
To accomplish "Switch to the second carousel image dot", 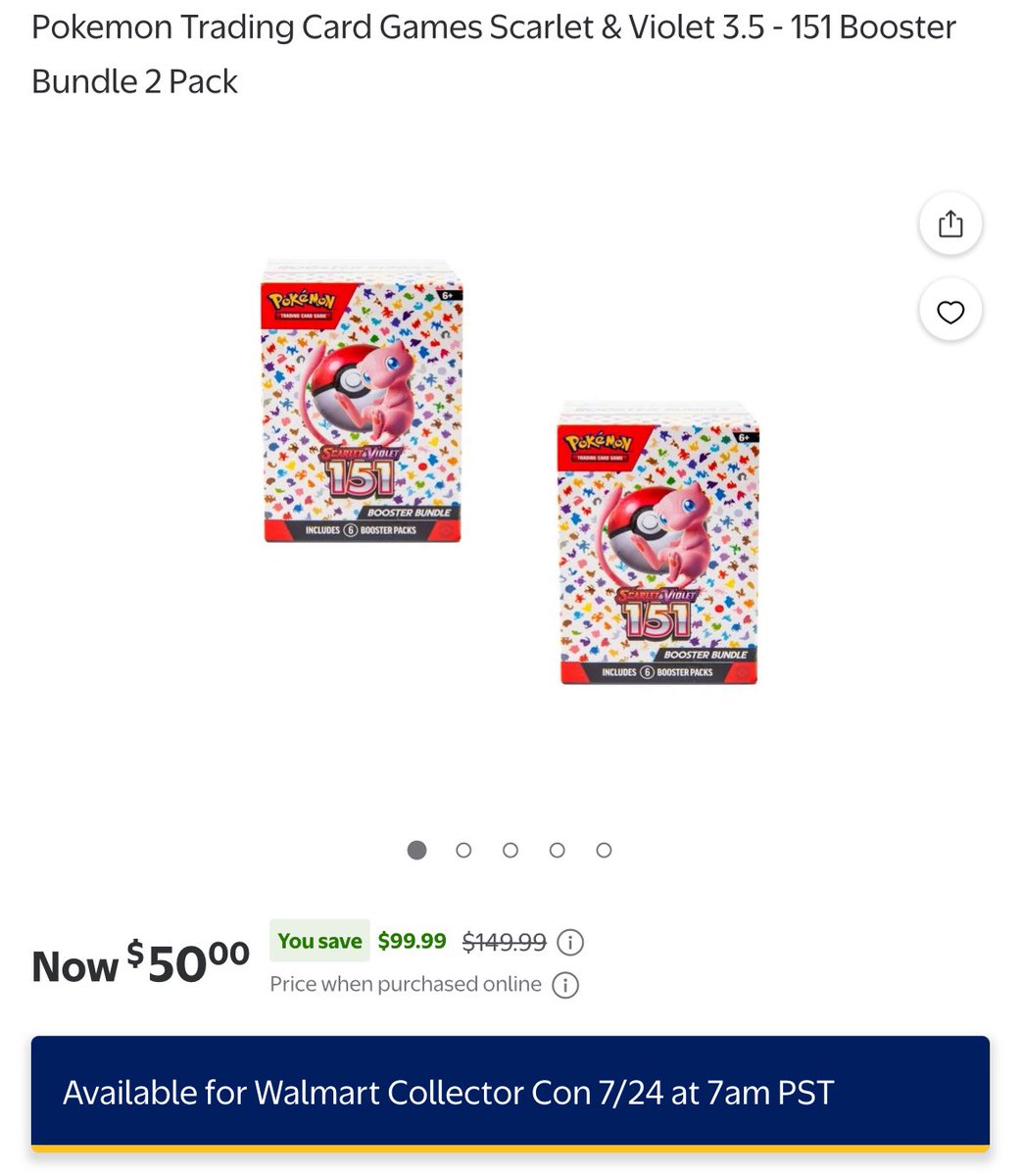I will pyautogui.click(x=463, y=850).
